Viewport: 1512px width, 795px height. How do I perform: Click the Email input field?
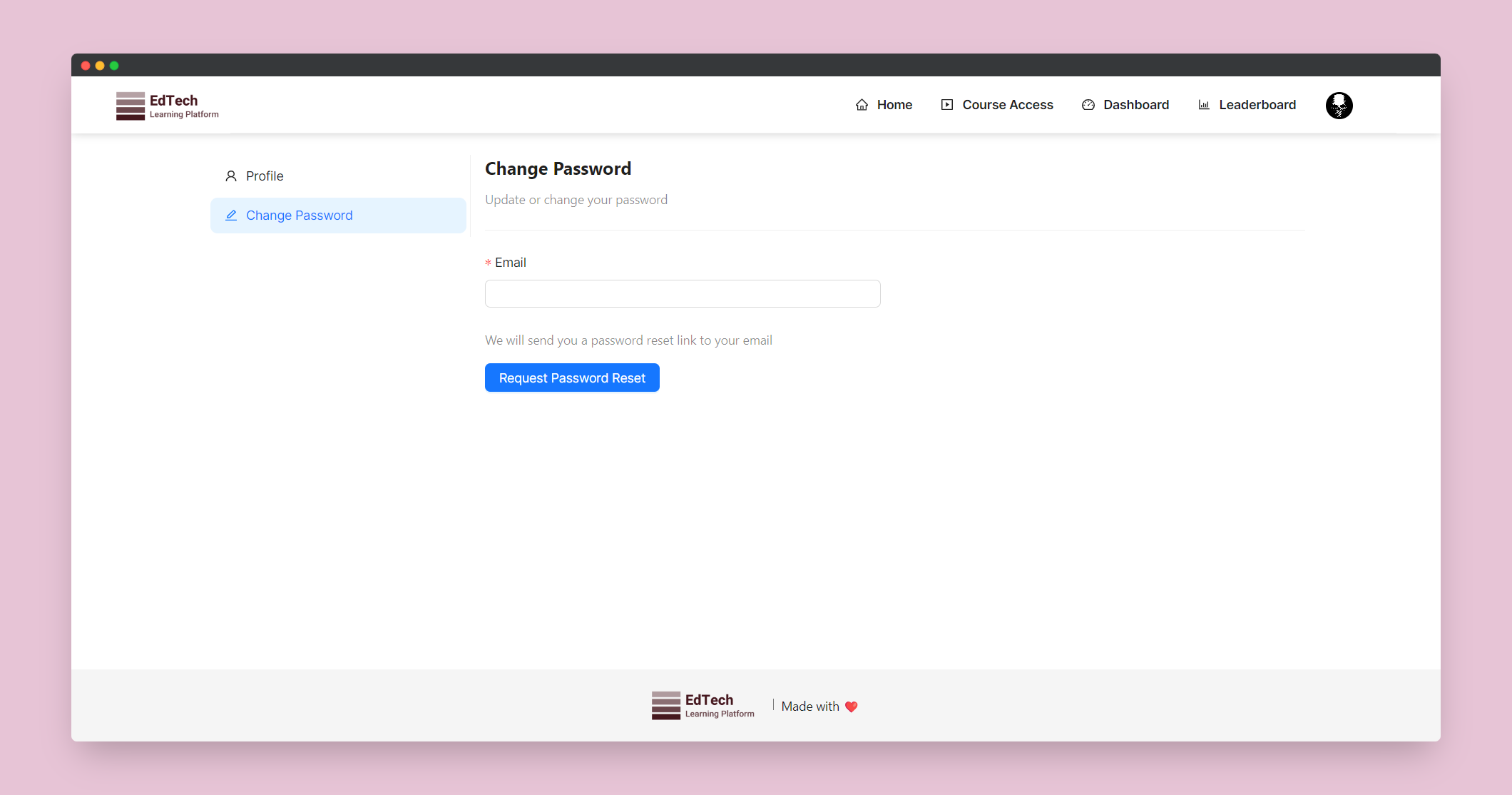click(x=683, y=293)
